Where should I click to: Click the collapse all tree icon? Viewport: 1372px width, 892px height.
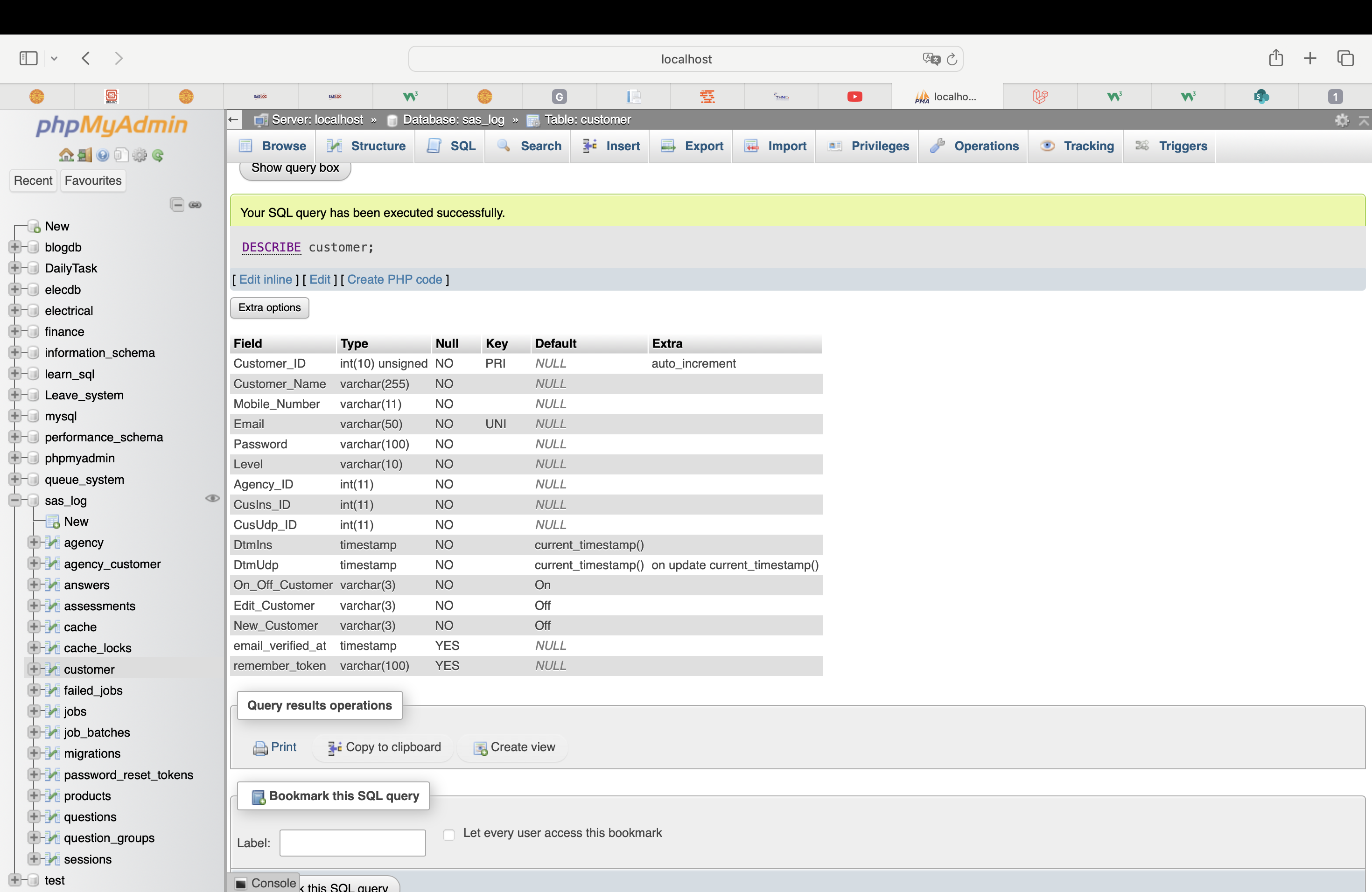177,204
